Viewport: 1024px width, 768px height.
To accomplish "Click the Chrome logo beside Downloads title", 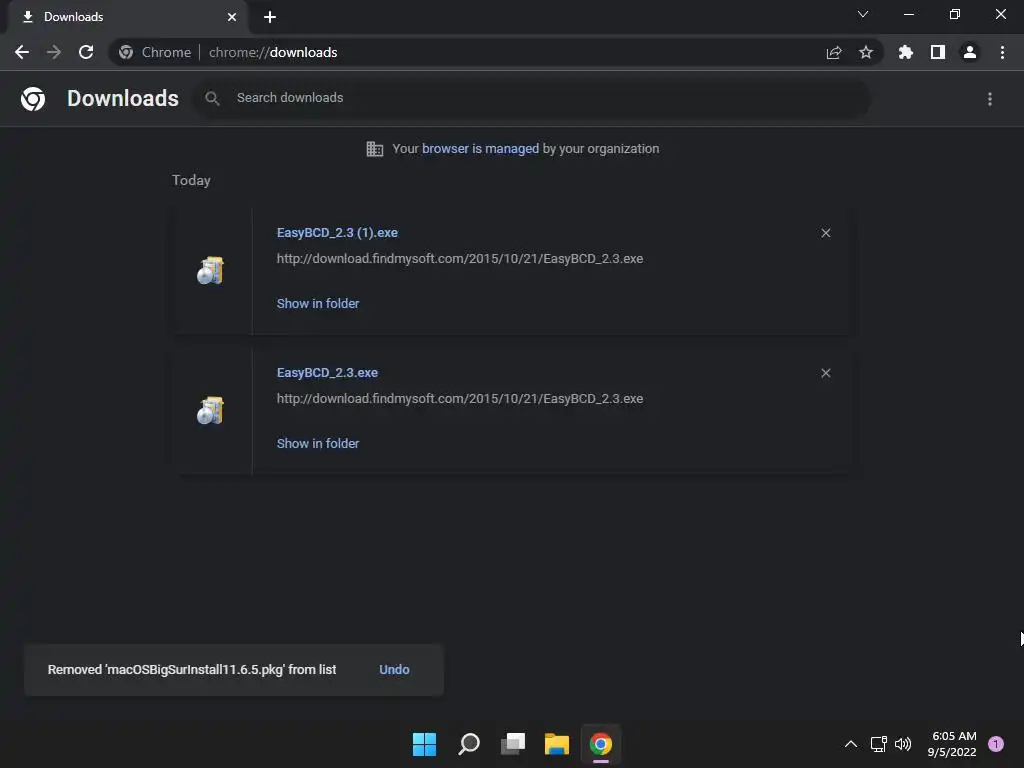I will tap(33, 99).
